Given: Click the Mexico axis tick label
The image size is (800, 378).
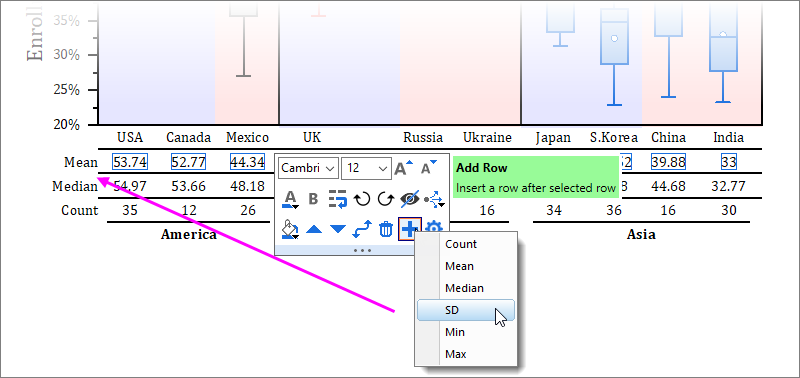Looking at the screenshot, I should tap(247, 137).
